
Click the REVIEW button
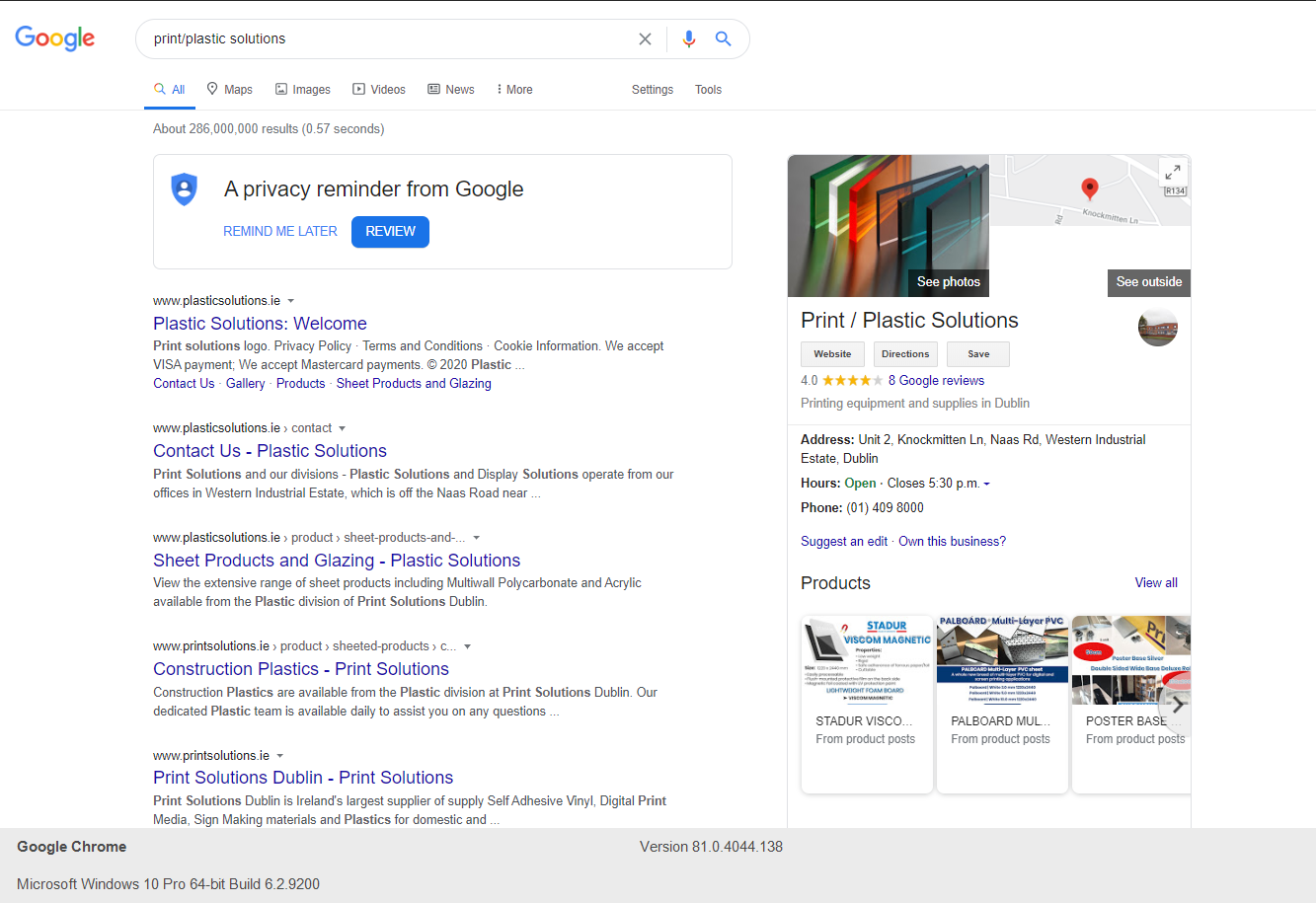(390, 231)
